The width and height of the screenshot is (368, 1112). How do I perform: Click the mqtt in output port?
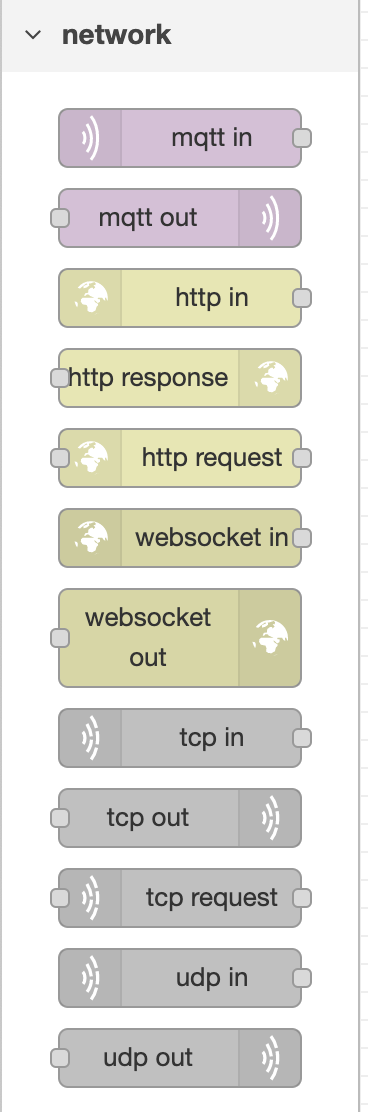click(302, 138)
